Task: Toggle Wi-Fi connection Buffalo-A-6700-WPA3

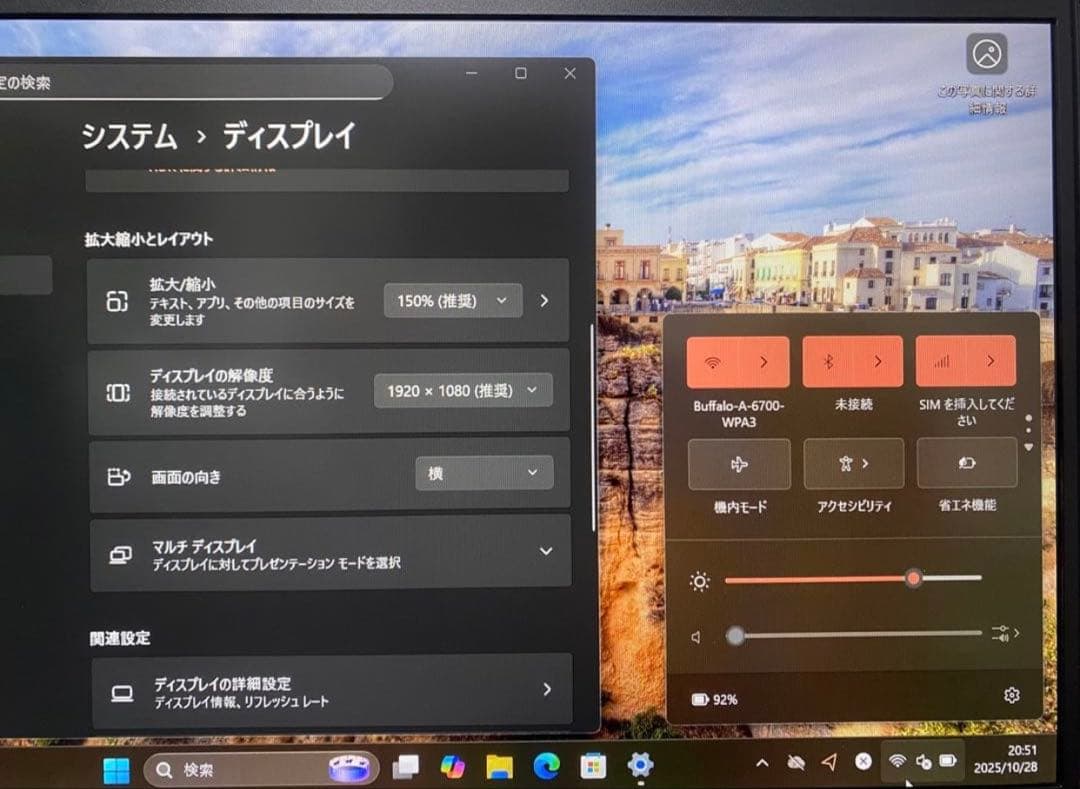Action: pyautogui.click(x=712, y=361)
